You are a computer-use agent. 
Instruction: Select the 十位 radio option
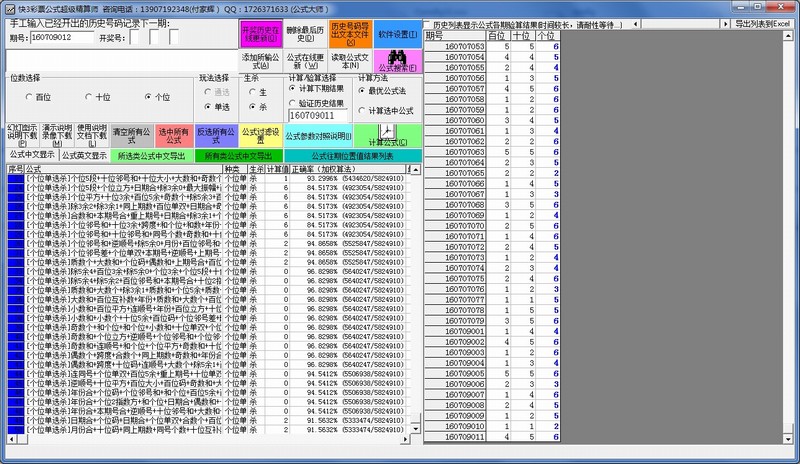[97, 97]
